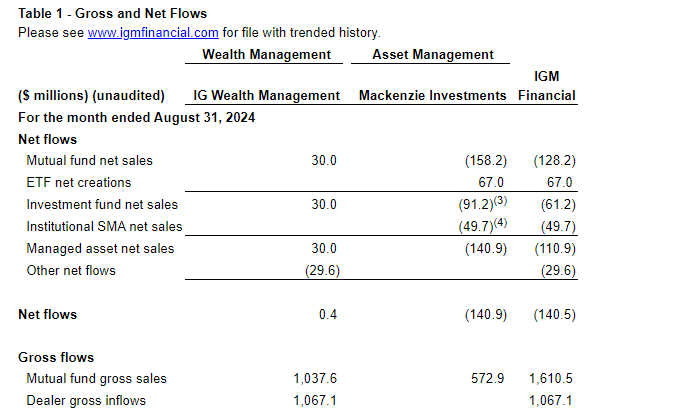Select the 0.4 net flows value
Viewport: 688px width, 418px height.
click(328, 315)
